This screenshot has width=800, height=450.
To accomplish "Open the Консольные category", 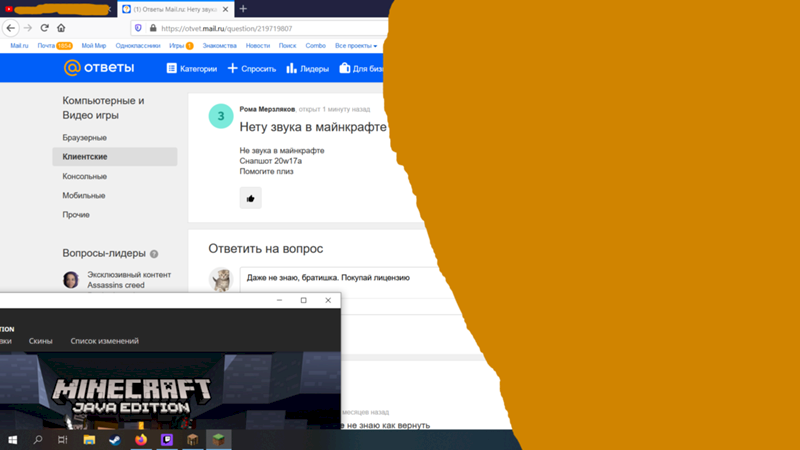I will 85,176.
